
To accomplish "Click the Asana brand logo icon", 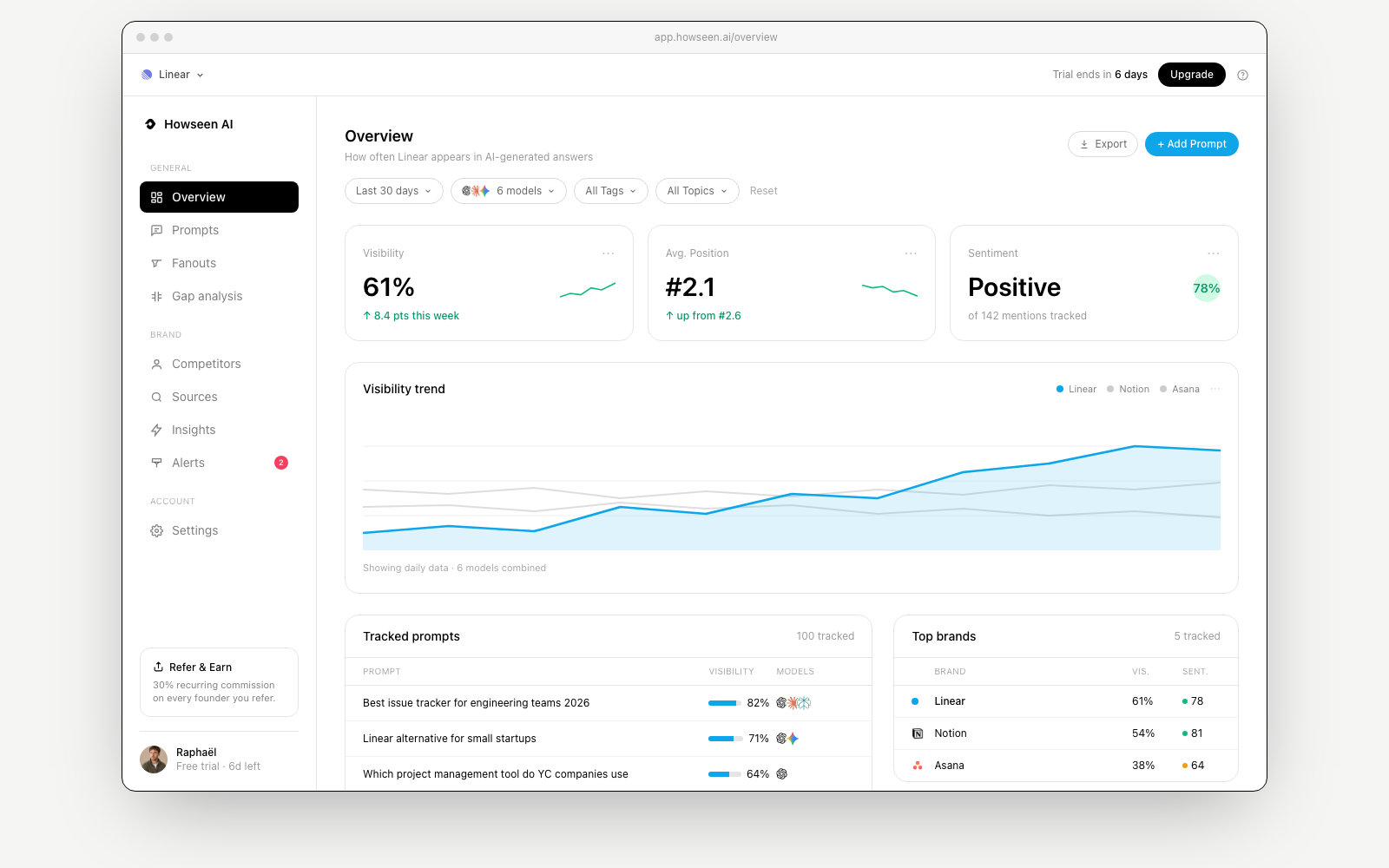I will [918, 766].
